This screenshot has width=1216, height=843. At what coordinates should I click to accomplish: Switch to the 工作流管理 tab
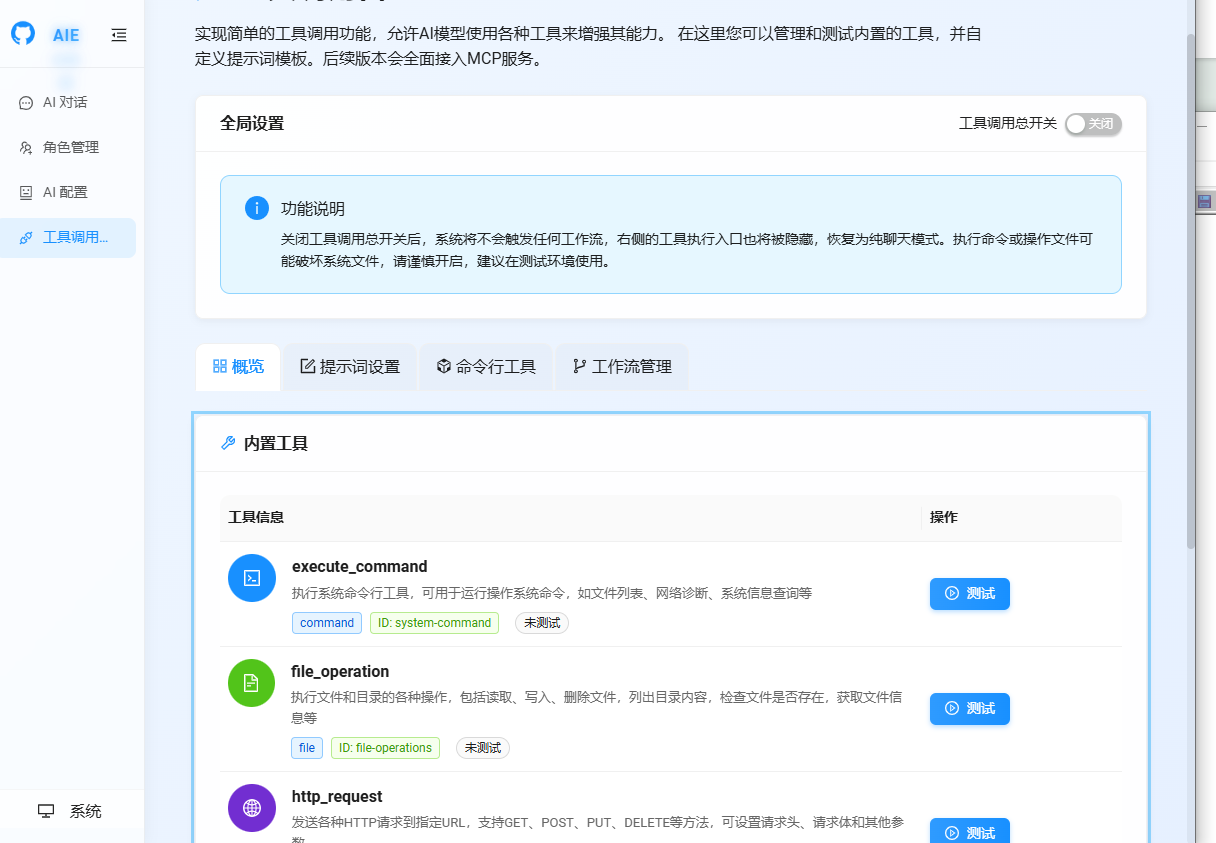(x=622, y=367)
